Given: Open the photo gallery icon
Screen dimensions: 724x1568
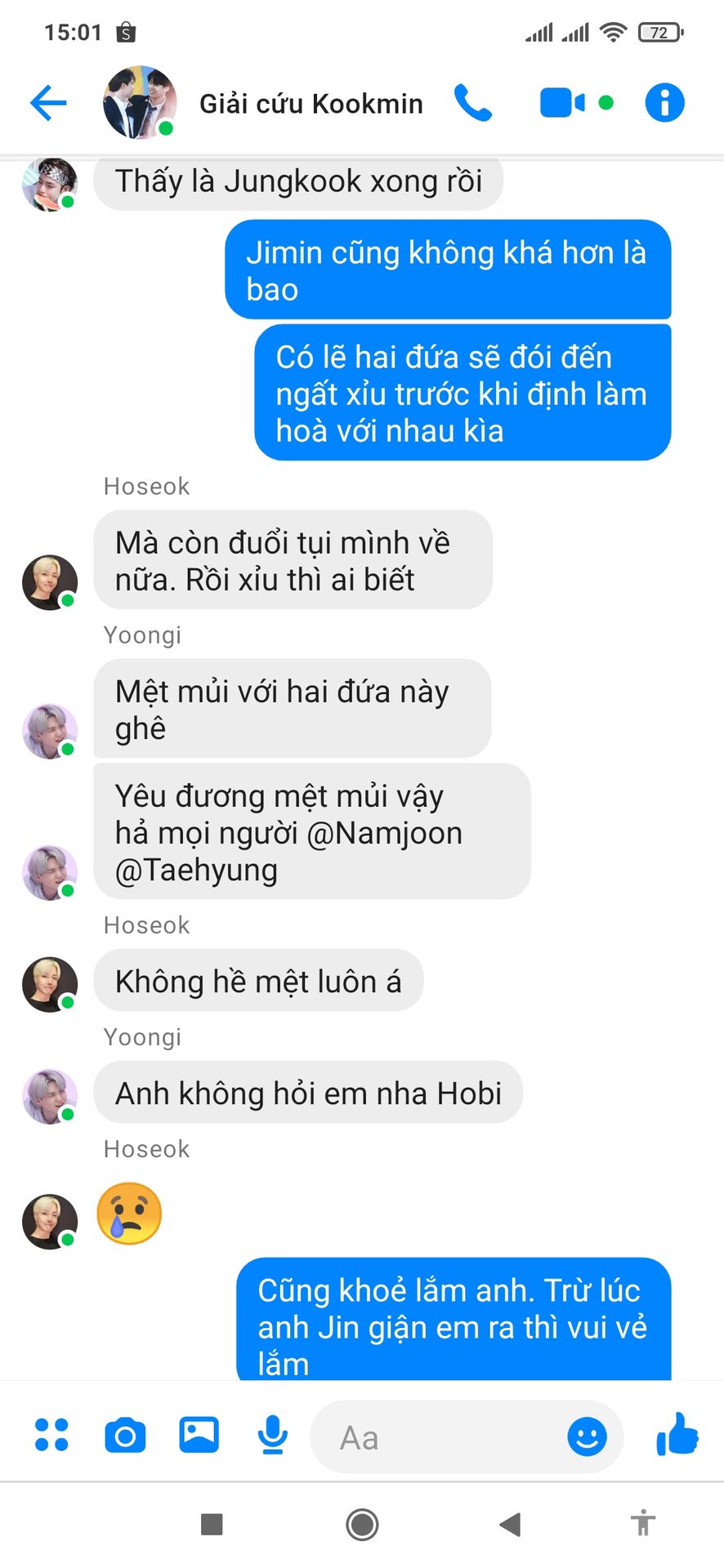Looking at the screenshot, I should 199,1434.
